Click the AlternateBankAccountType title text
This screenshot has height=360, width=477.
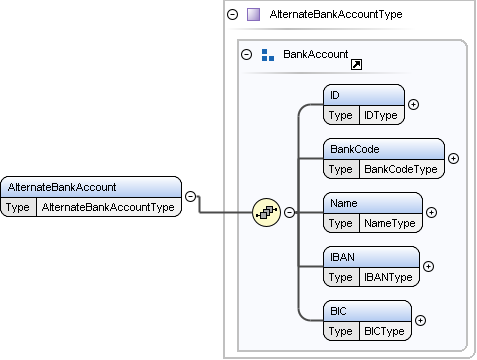tap(336, 14)
